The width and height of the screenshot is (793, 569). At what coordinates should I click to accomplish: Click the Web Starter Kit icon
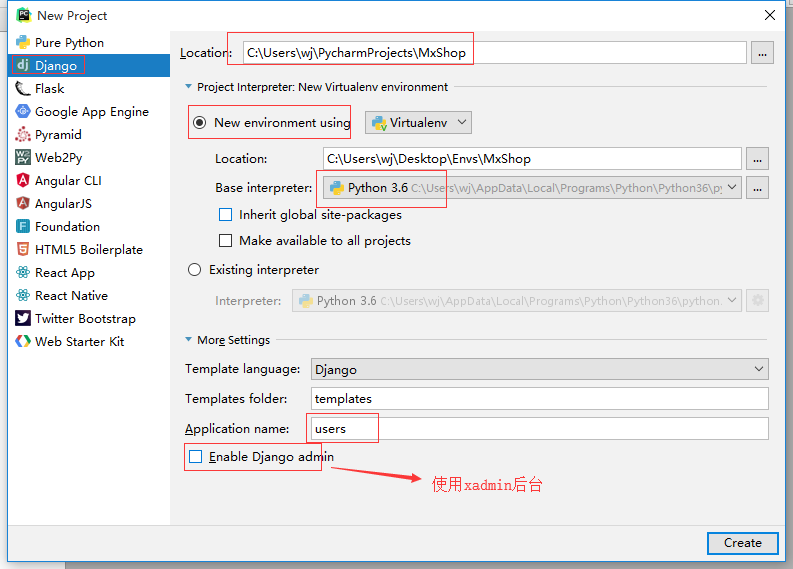pos(23,341)
